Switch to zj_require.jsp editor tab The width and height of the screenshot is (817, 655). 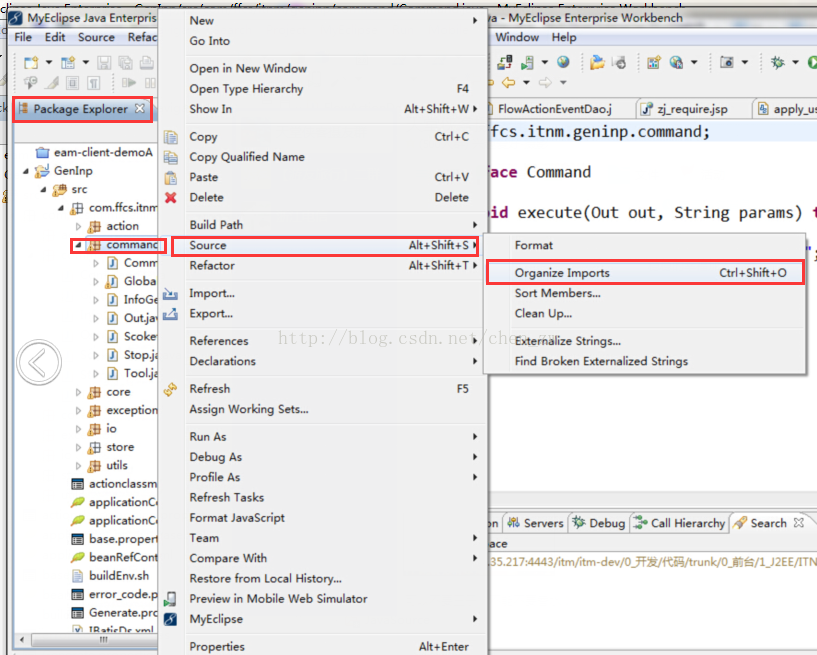(x=692, y=109)
